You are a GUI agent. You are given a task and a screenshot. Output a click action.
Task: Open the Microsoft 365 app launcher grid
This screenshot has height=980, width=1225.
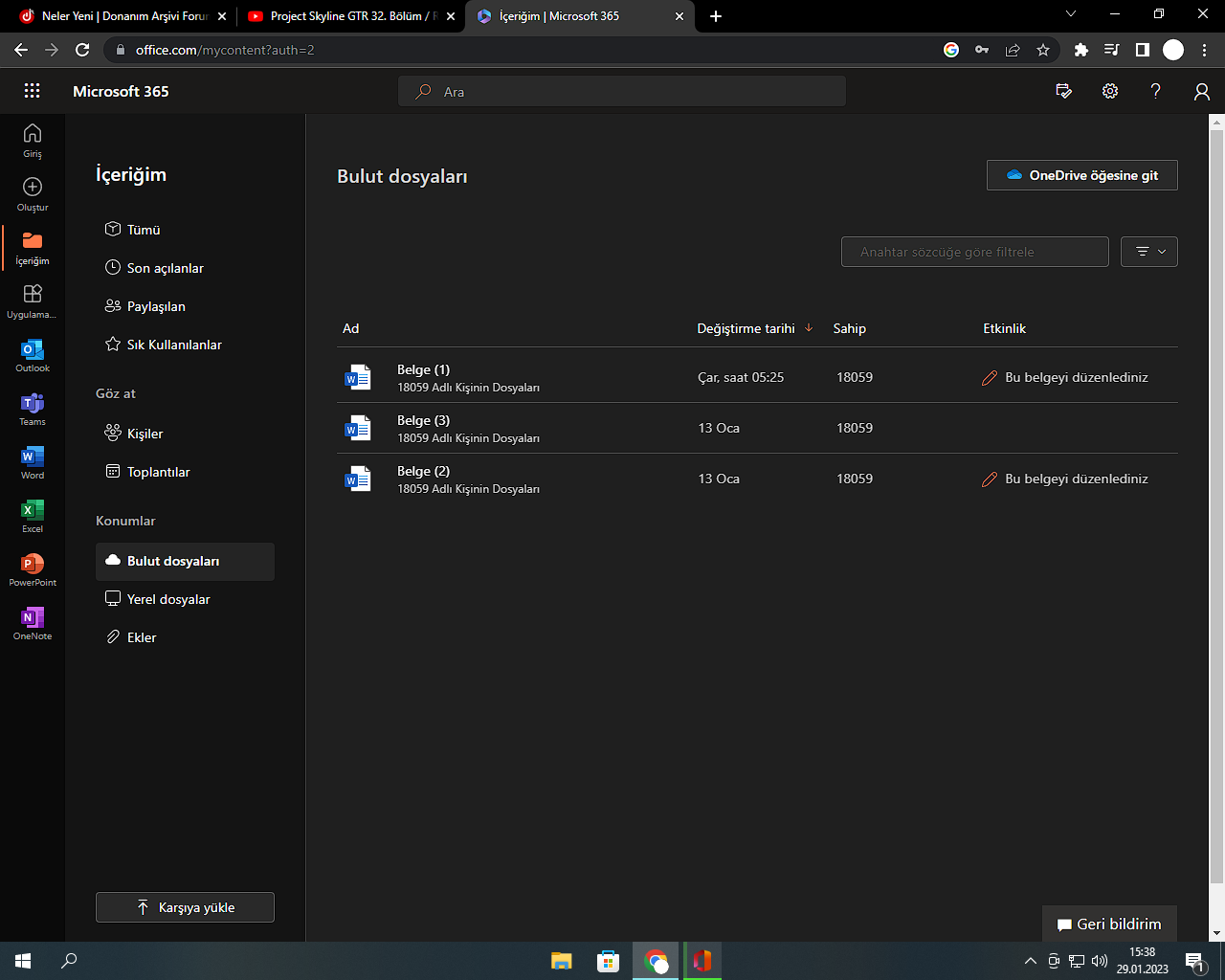(32, 91)
